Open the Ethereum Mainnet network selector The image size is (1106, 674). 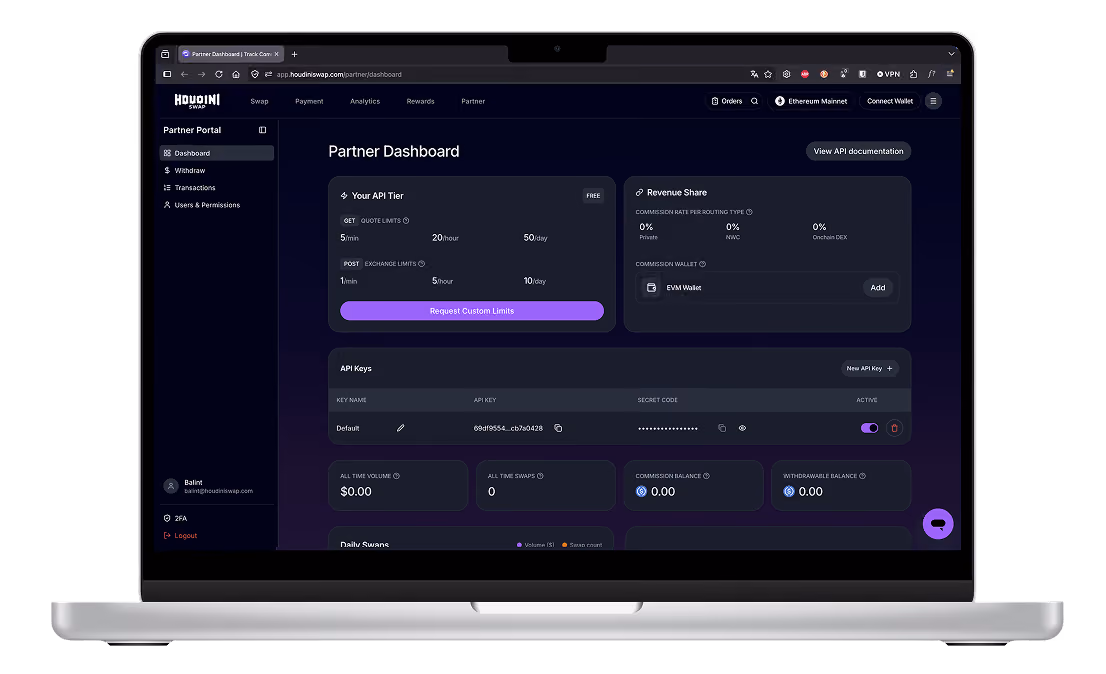tap(811, 101)
